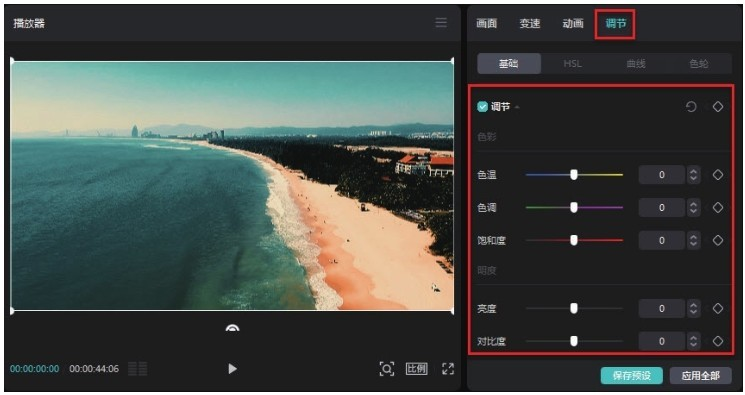
Task: Collapse the 调节 section arrow
Action: pos(517,107)
